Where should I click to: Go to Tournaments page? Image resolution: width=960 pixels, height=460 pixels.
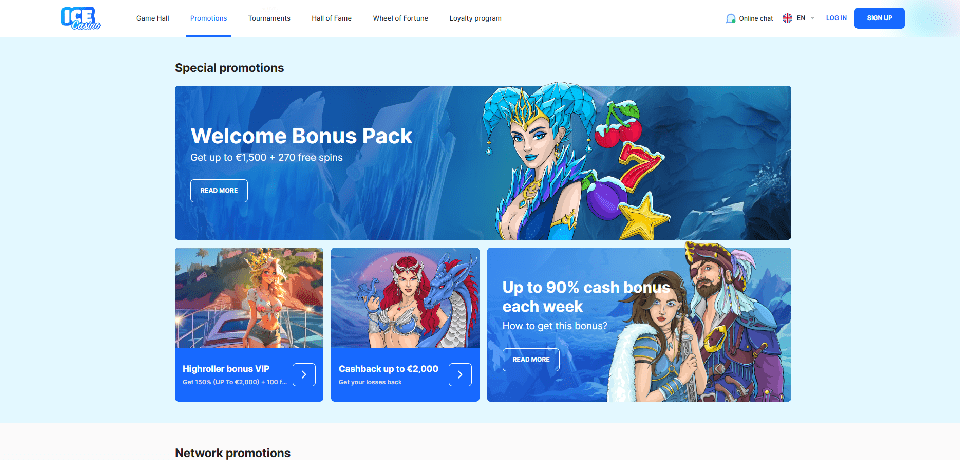click(x=269, y=18)
